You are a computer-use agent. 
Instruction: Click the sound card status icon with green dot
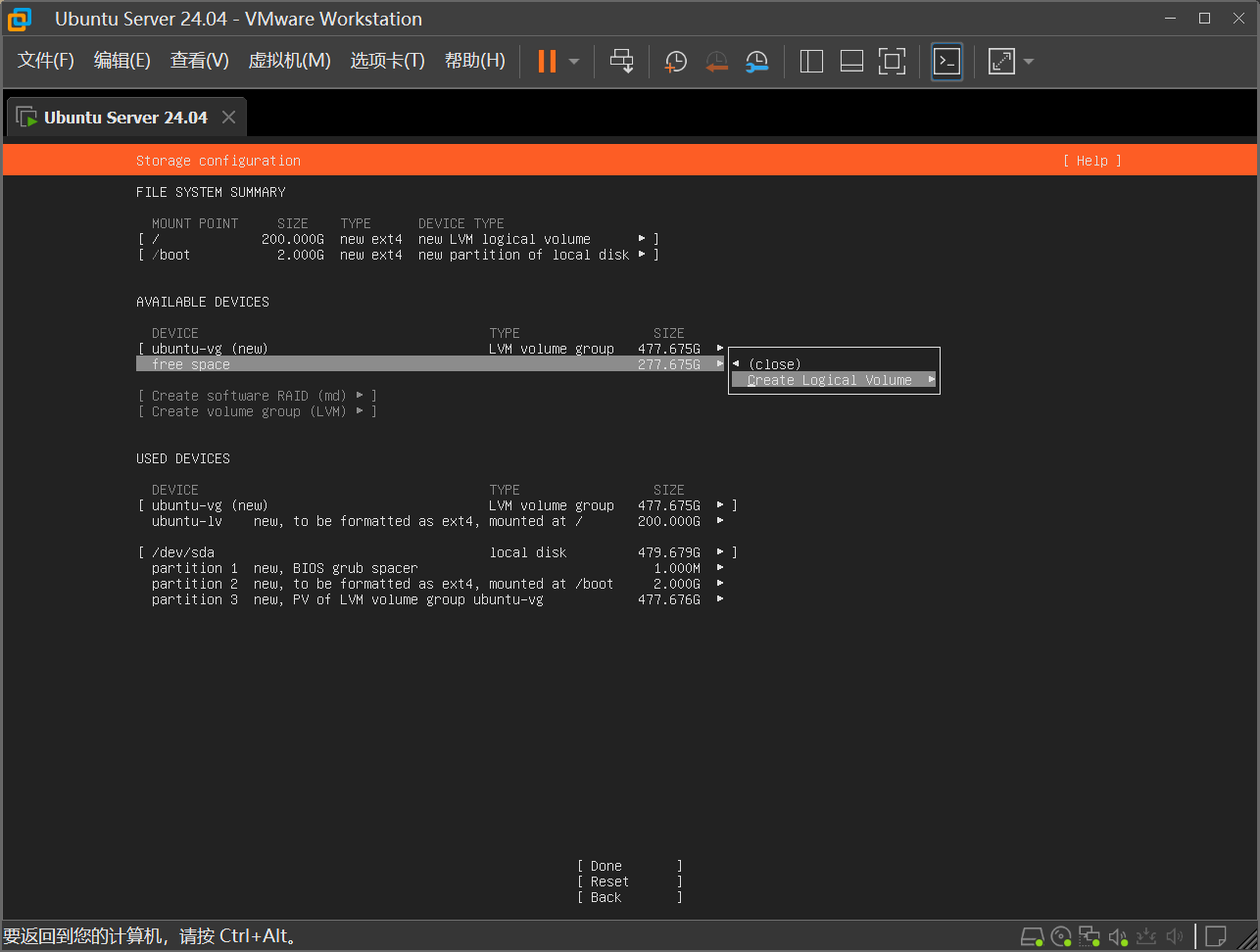[1118, 936]
